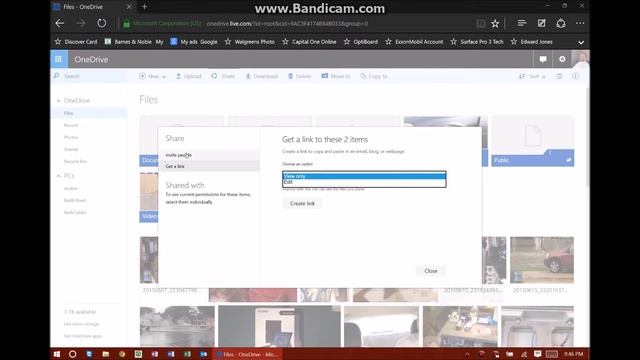
Task: Open OptiBoard favorite
Action: coord(360,42)
